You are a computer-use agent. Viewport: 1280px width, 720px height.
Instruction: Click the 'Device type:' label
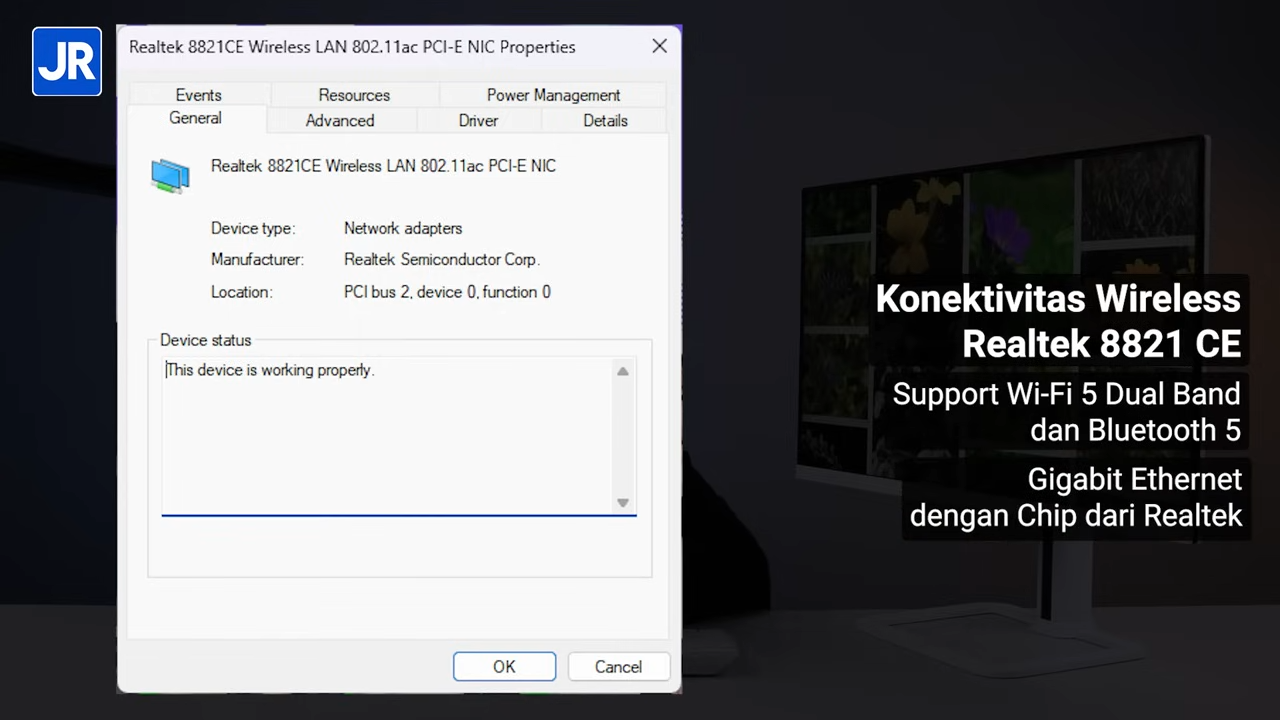tap(253, 228)
